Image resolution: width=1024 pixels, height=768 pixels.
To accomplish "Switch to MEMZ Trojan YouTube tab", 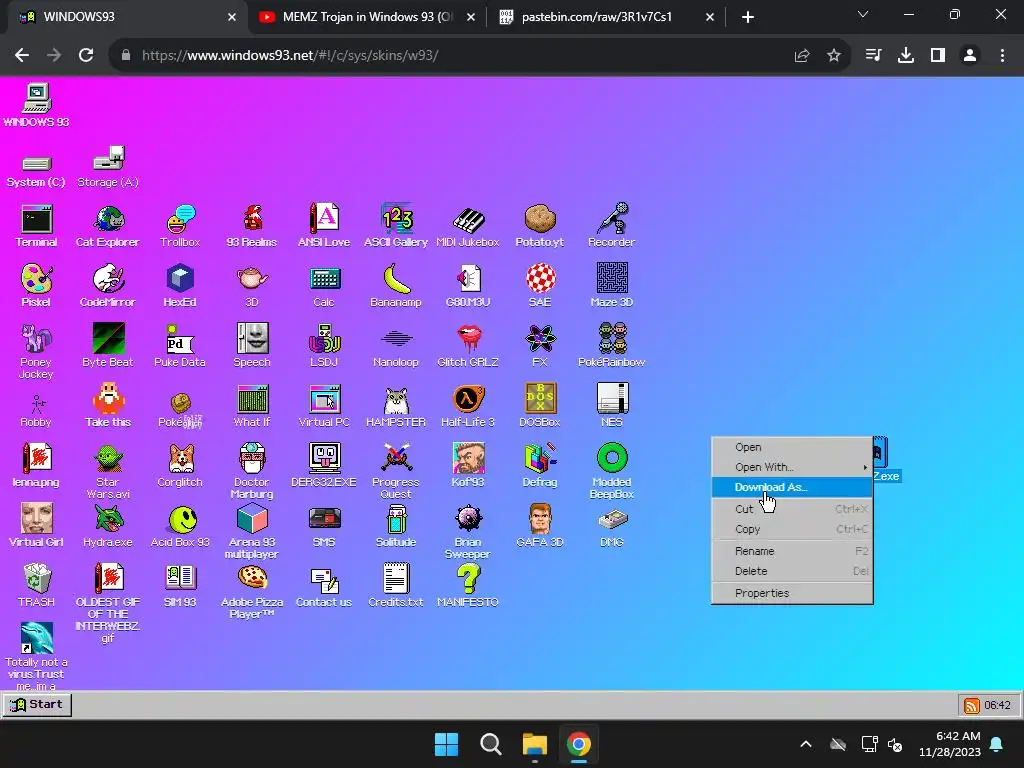I will [367, 17].
